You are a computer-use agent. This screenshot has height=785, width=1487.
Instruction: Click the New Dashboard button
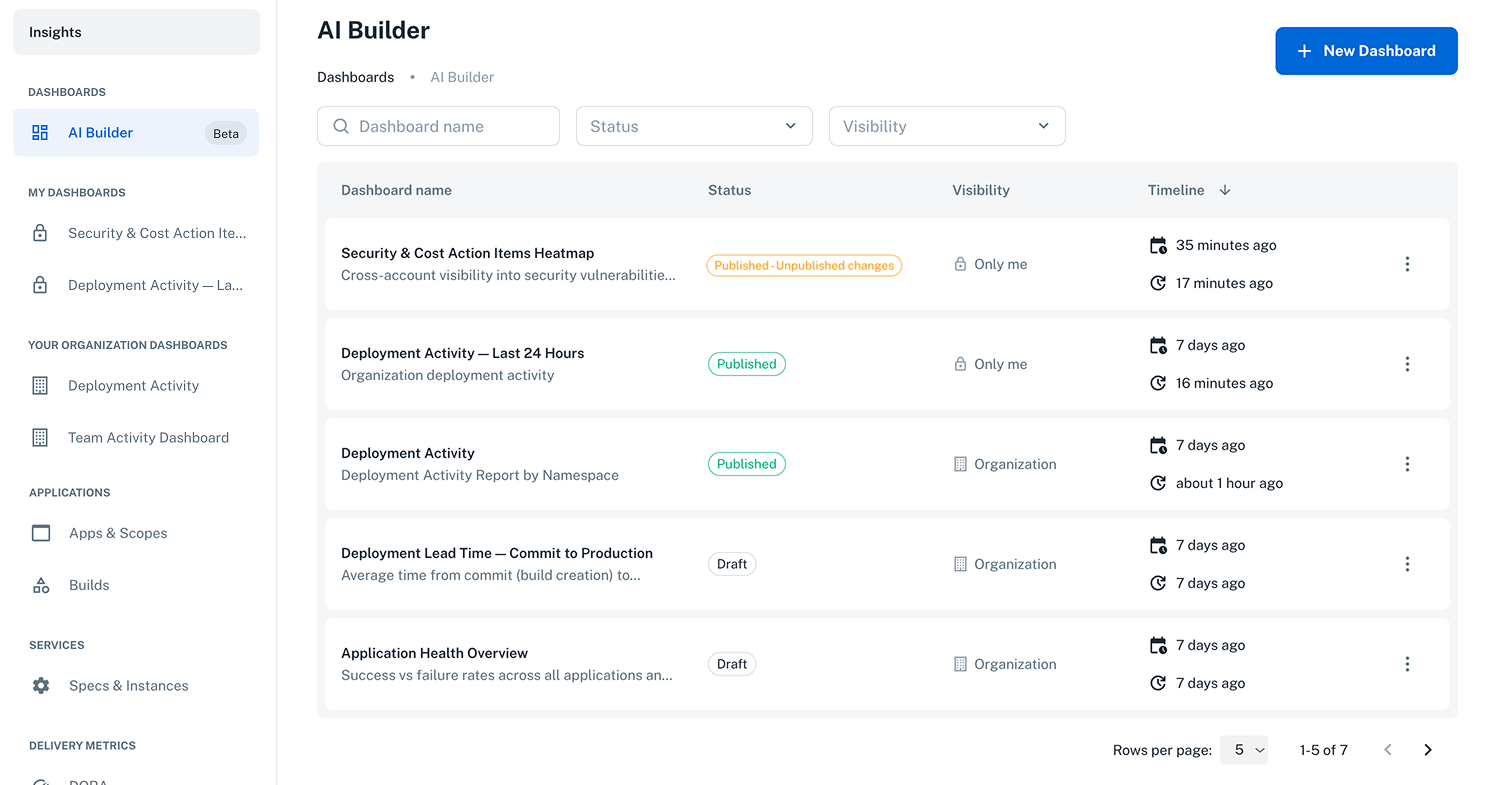coord(1366,50)
